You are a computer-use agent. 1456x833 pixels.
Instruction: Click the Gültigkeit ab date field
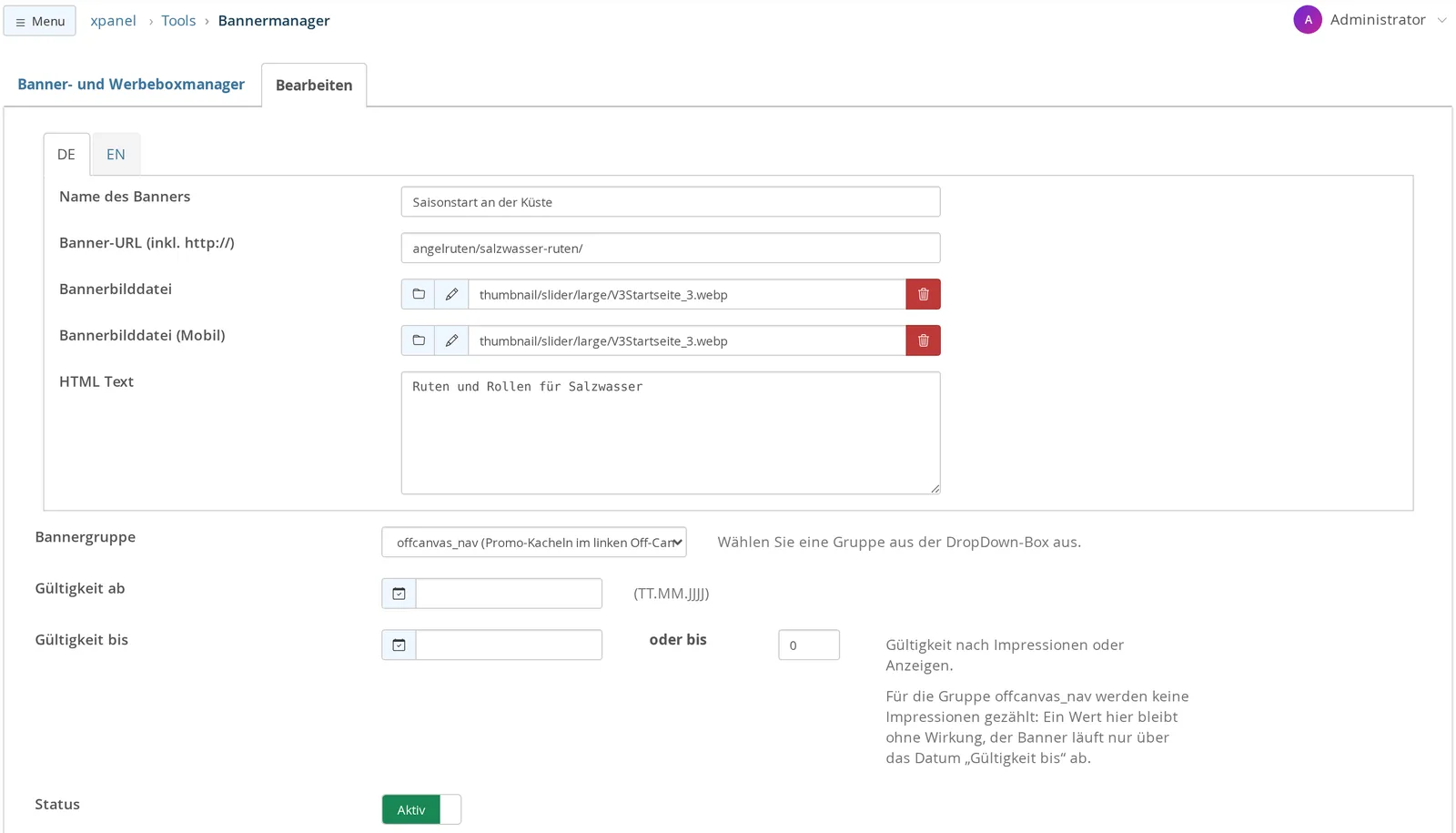[509, 594]
